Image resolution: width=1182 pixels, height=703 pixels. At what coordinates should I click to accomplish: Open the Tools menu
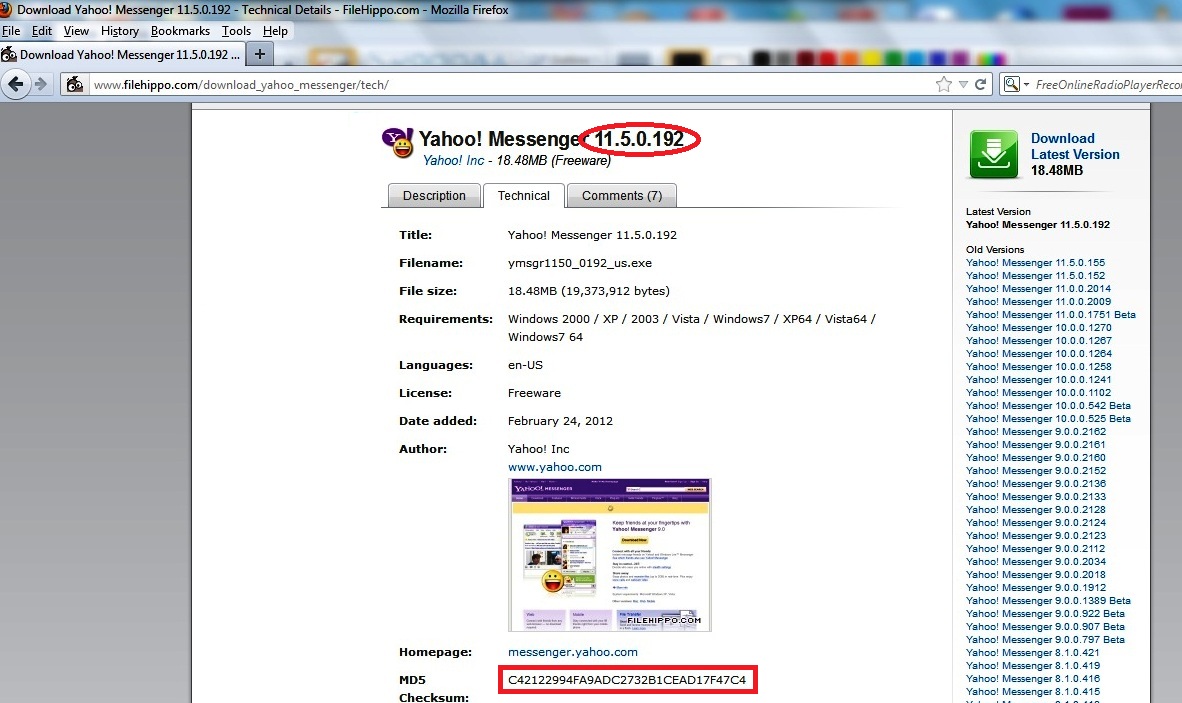[236, 31]
